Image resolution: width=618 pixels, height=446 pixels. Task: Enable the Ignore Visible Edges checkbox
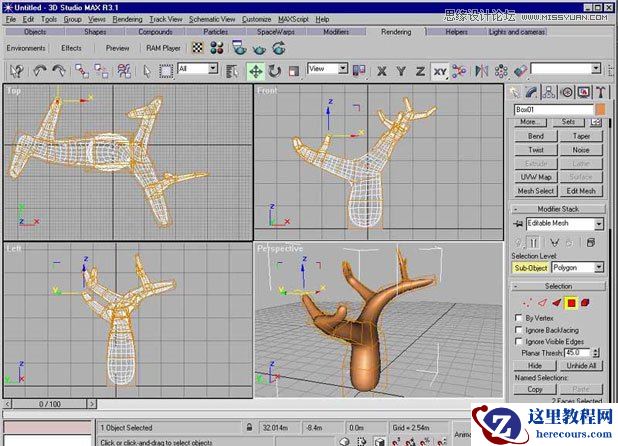tap(519, 341)
